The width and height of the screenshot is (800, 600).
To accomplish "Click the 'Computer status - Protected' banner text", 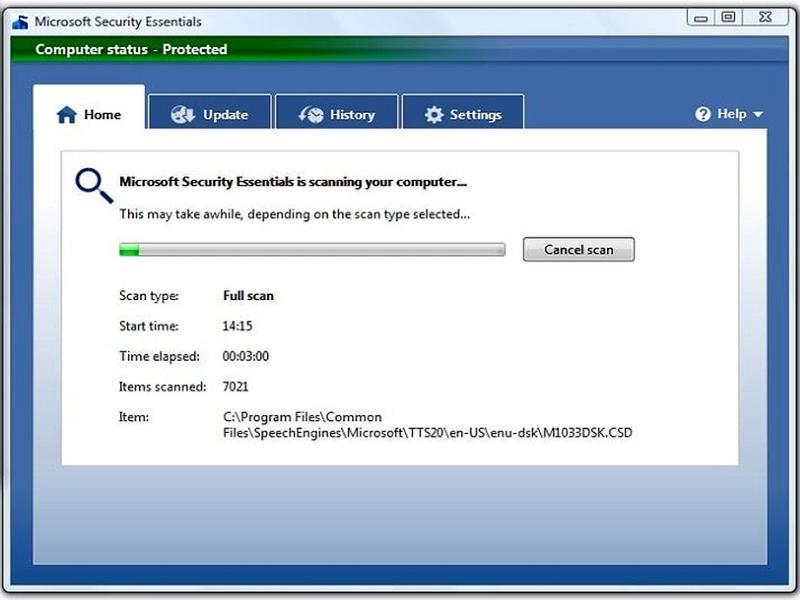I will click(131, 49).
